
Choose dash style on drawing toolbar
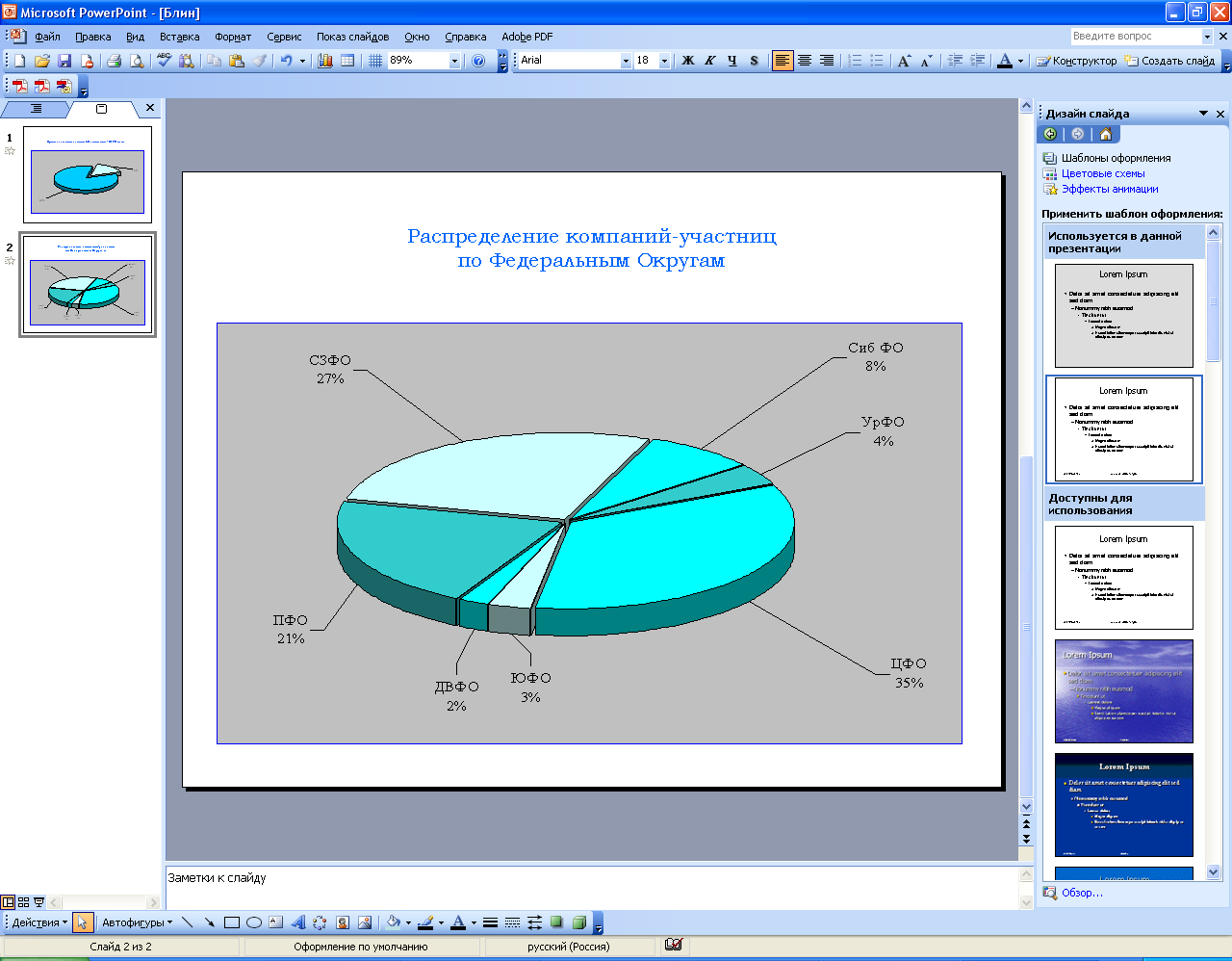512,922
